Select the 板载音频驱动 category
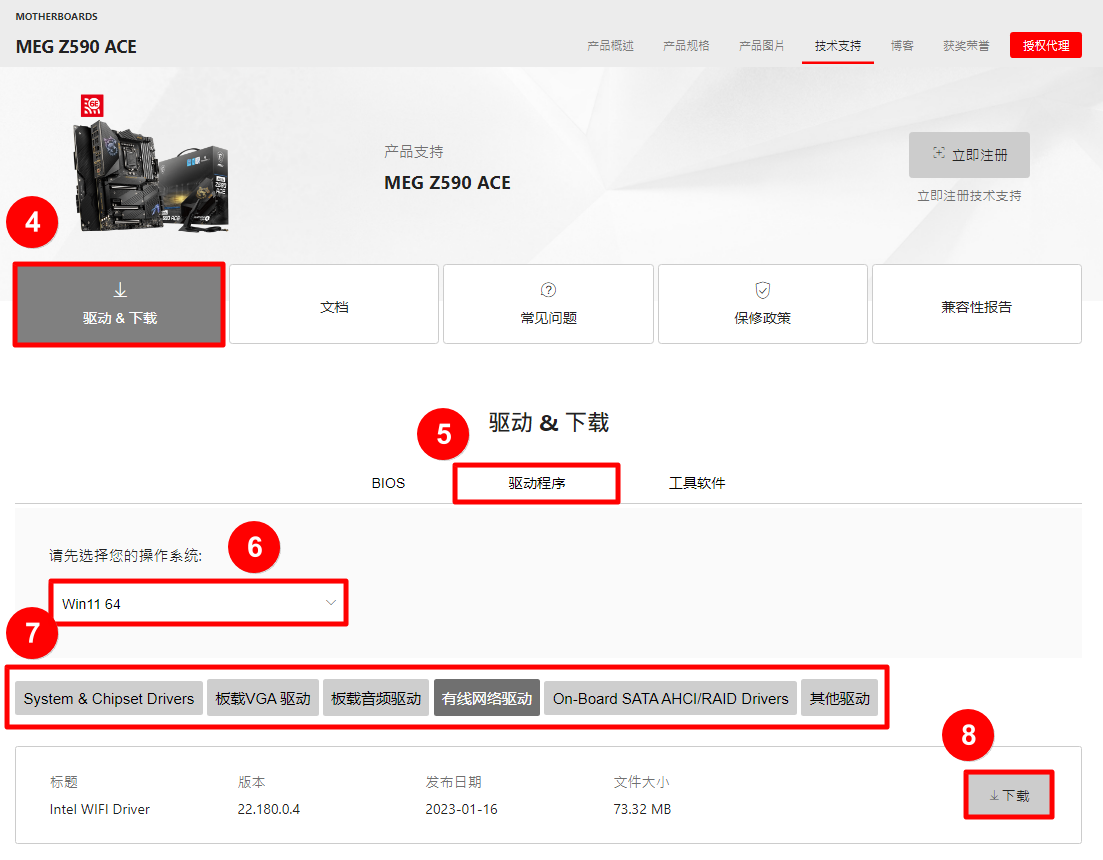Viewport: 1103px width, 860px height. click(376, 699)
